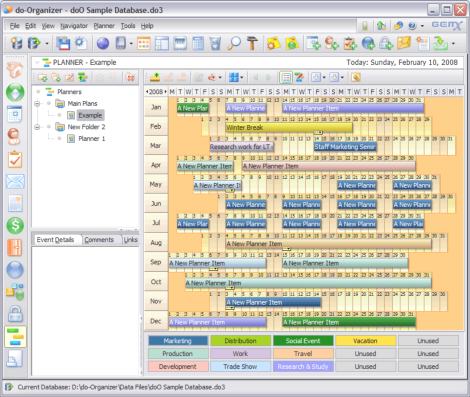Click green up-arrow icon near Help area
This screenshot has height=397, width=470.
tap(381, 26)
